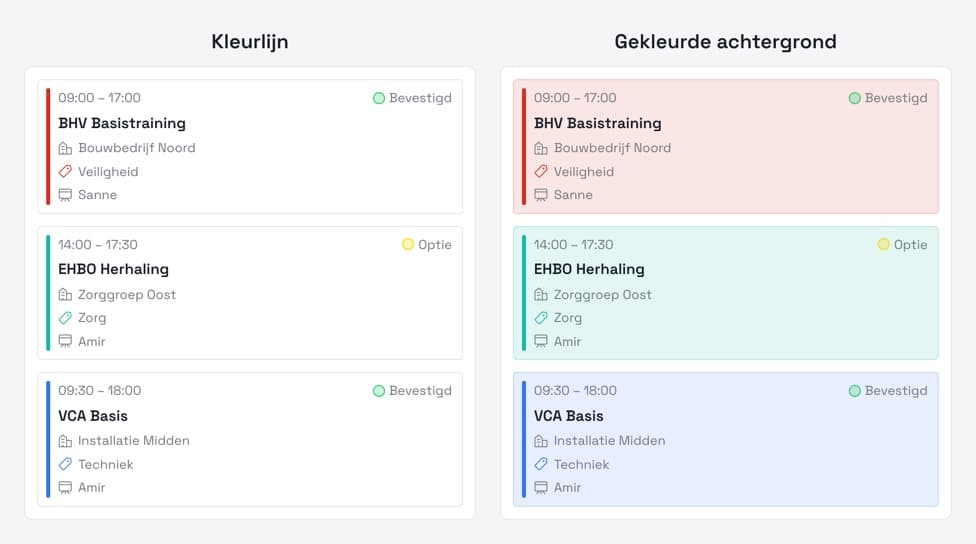Open VCA Basis title in Gekleurde achtergrond column
The width and height of the screenshot is (976, 544).
(x=568, y=416)
